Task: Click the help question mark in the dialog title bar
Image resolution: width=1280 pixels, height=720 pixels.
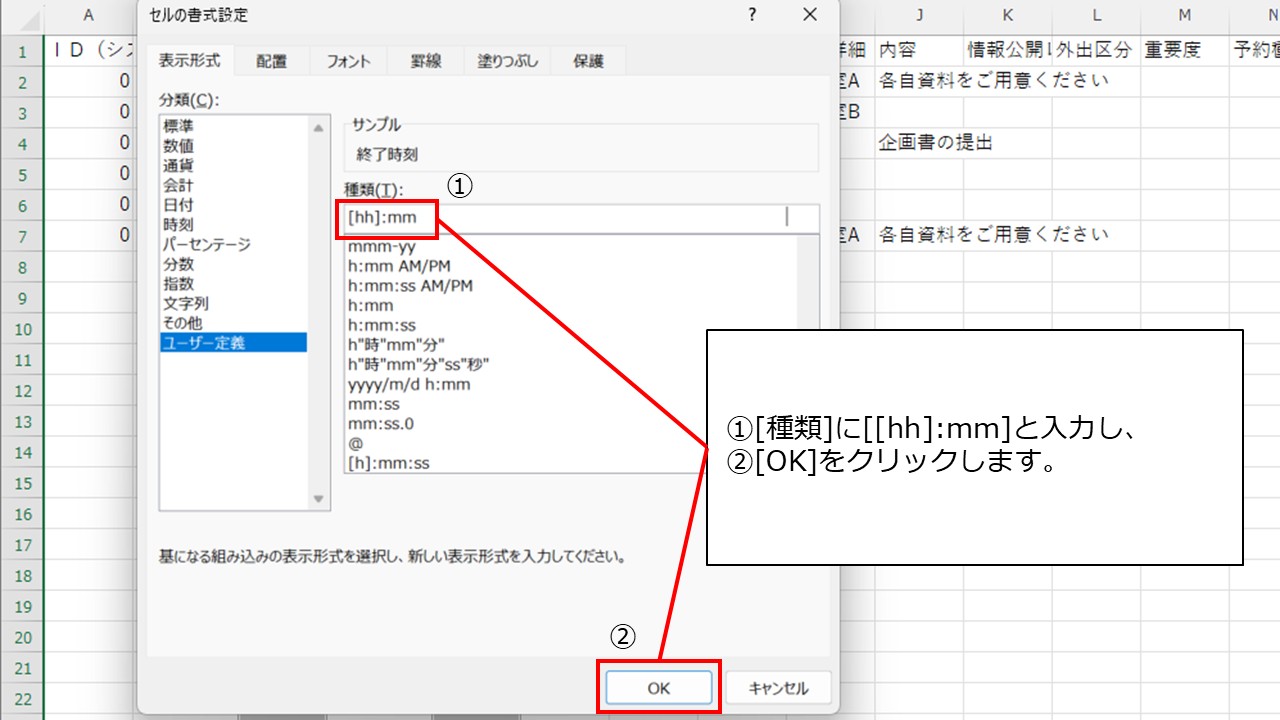Action: coord(752,14)
